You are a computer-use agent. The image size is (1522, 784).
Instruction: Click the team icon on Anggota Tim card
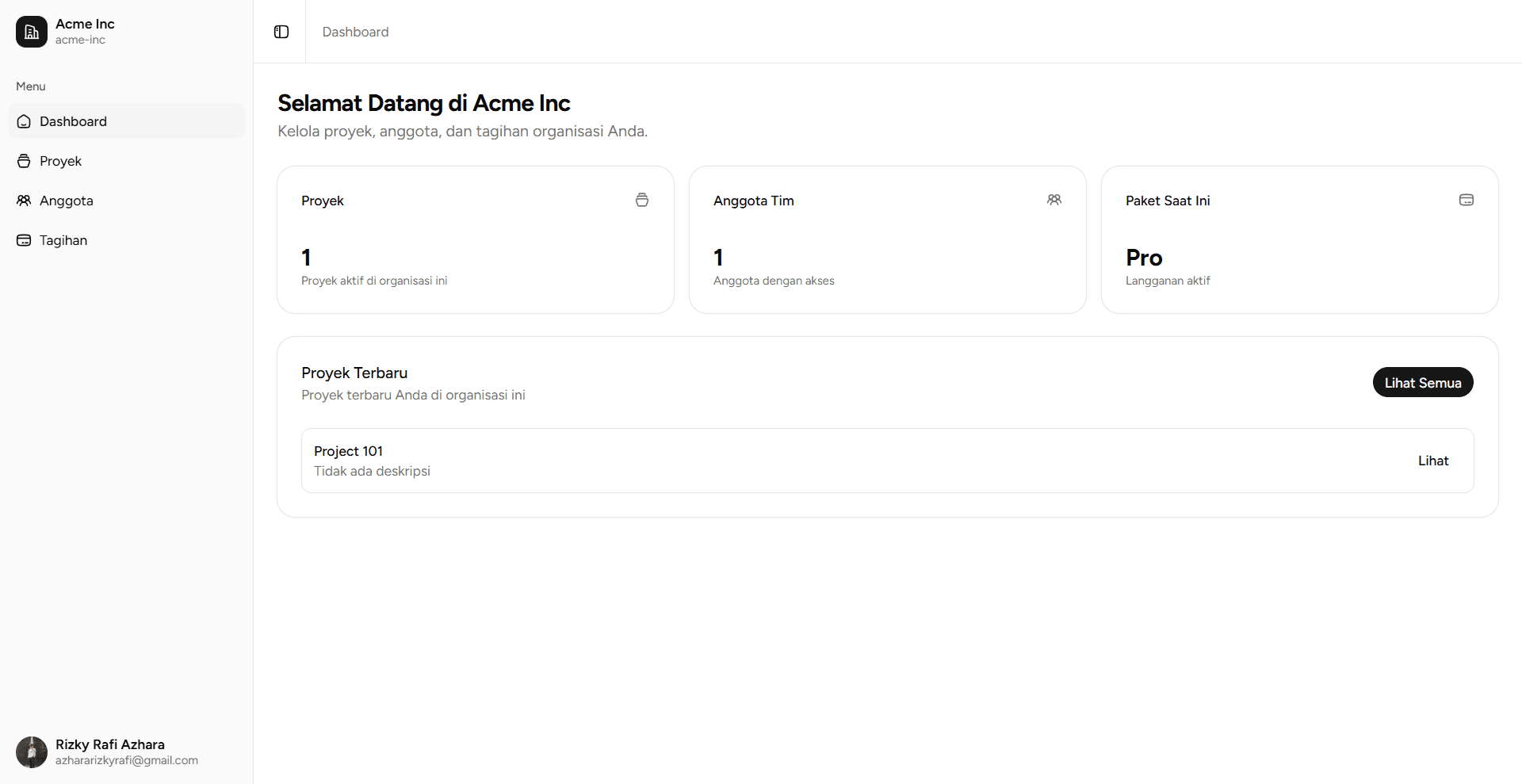coord(1054,200)
